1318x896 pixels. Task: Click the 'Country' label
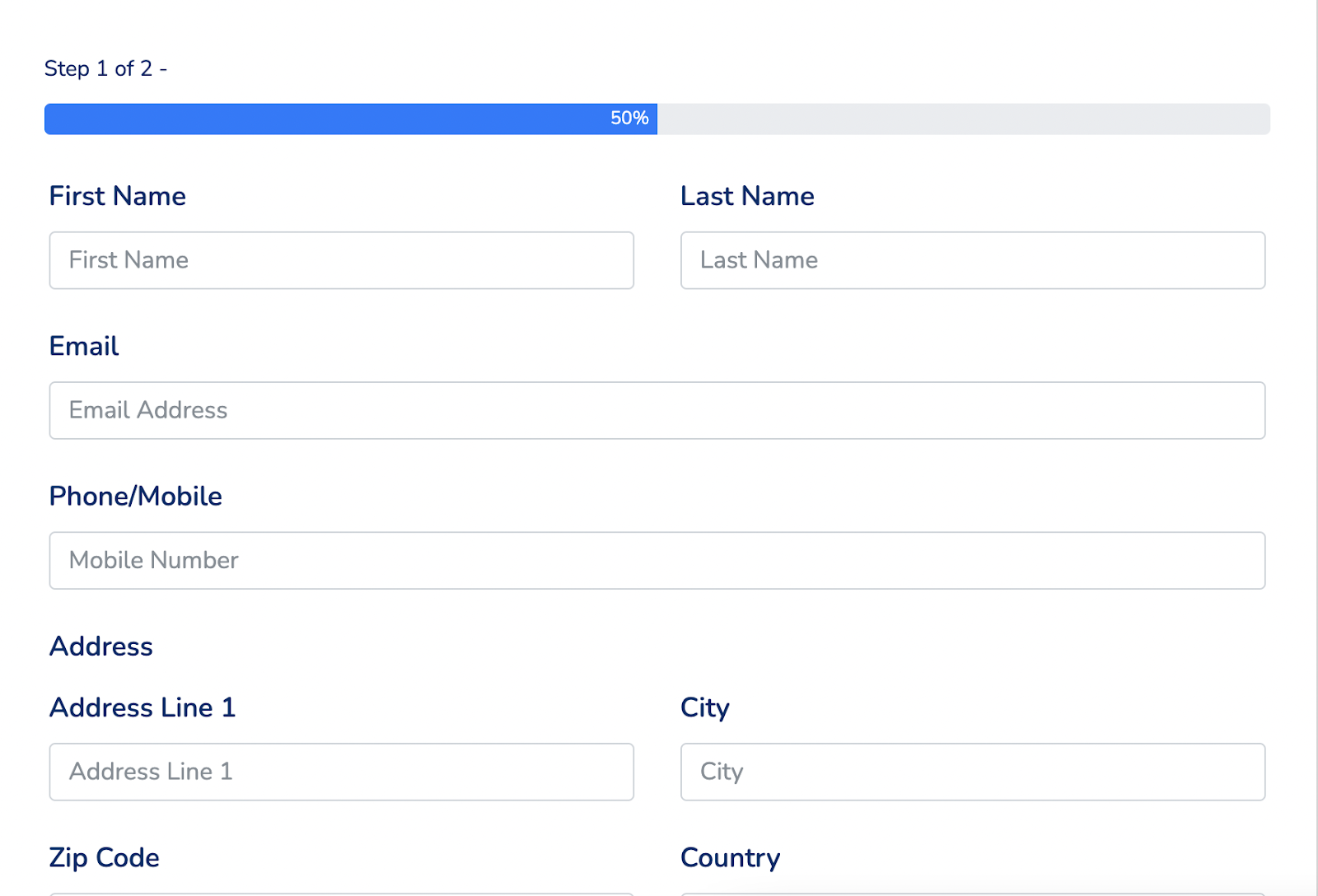coord(731,858)
